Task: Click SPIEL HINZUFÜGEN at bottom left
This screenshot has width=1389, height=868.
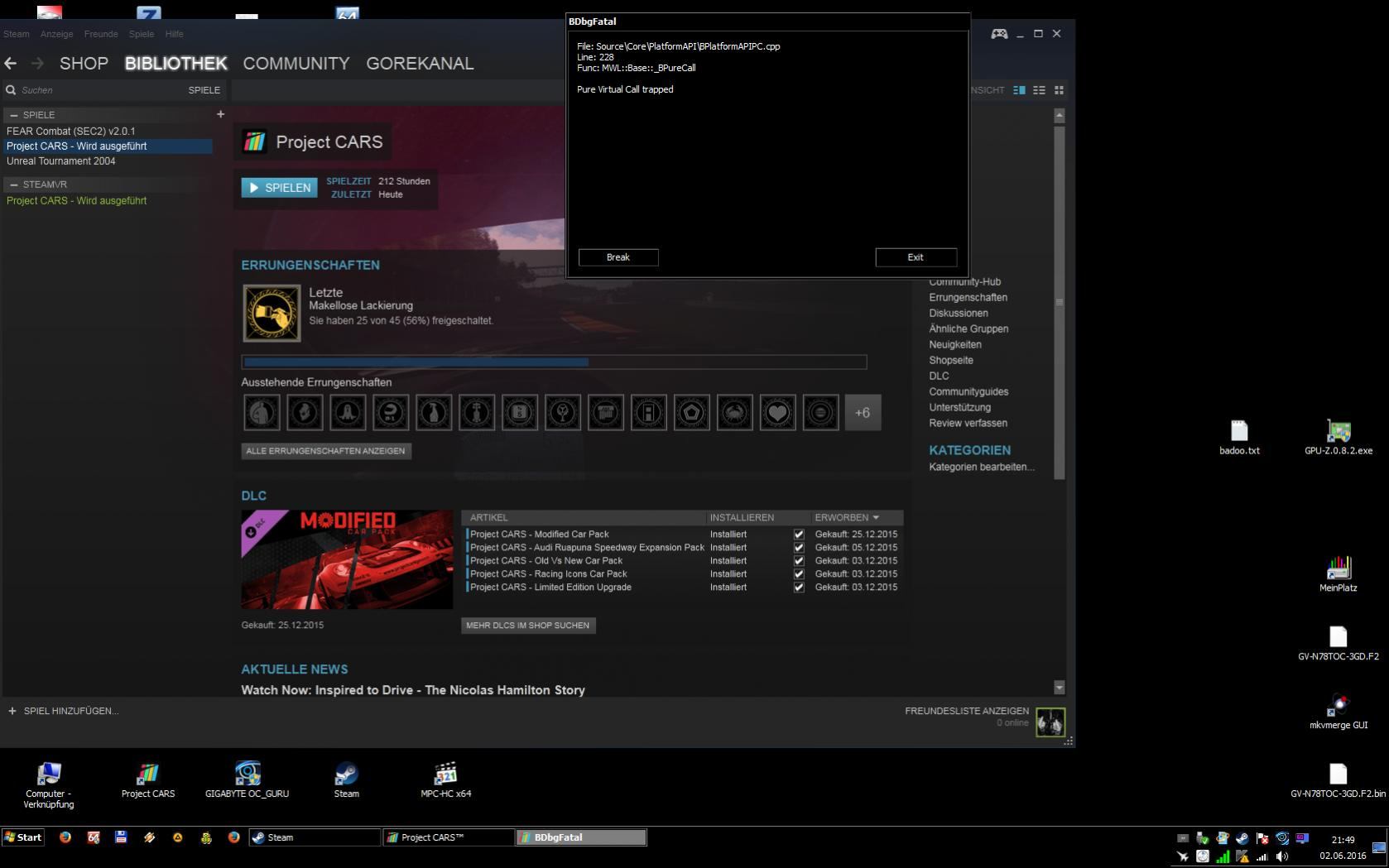Action: pos(63,711)
